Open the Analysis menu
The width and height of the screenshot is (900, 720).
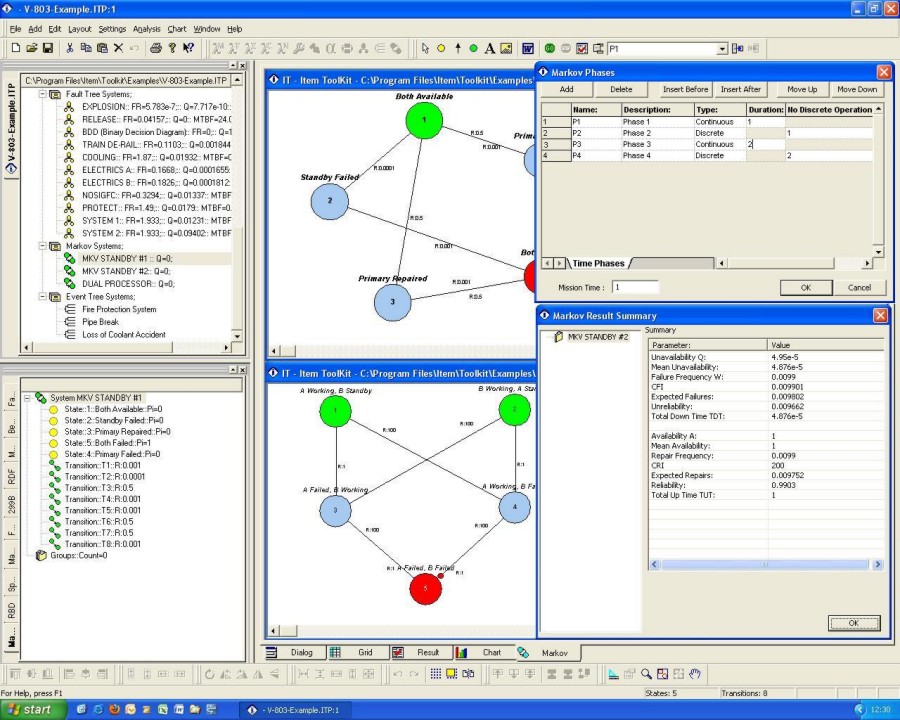click(x=146, y=29)
